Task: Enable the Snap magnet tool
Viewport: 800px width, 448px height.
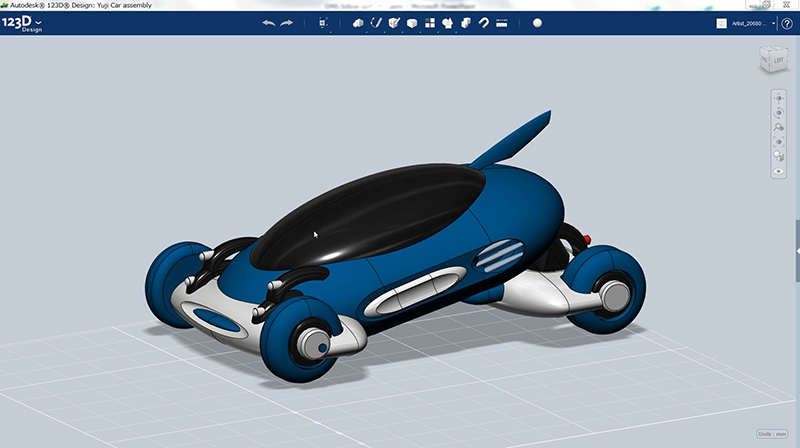Action: tap(483, 23)
